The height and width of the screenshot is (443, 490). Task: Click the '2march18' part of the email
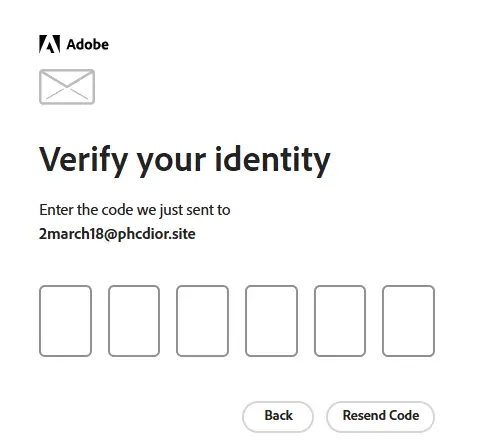pos(71,234)
